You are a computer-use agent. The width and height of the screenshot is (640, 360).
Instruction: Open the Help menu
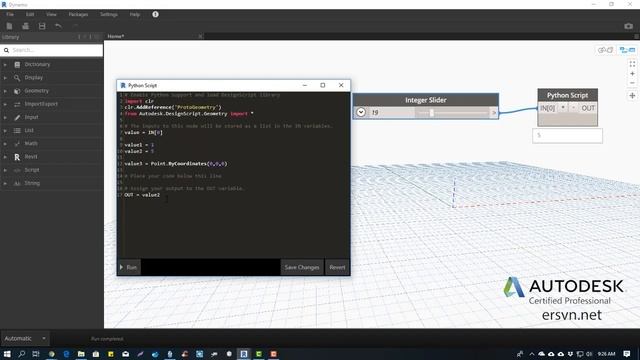pos(135,14)
